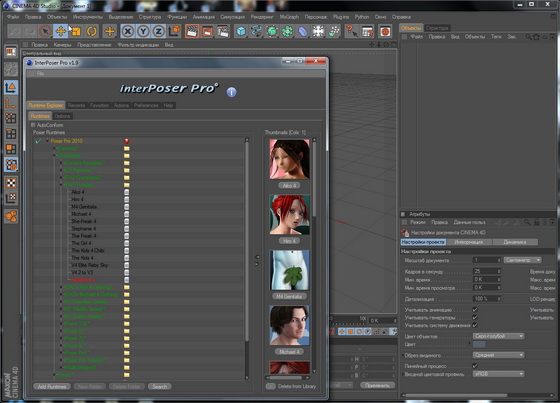
Task: Render current view with clapperboard icon
Action: click(x=192, y=31)
